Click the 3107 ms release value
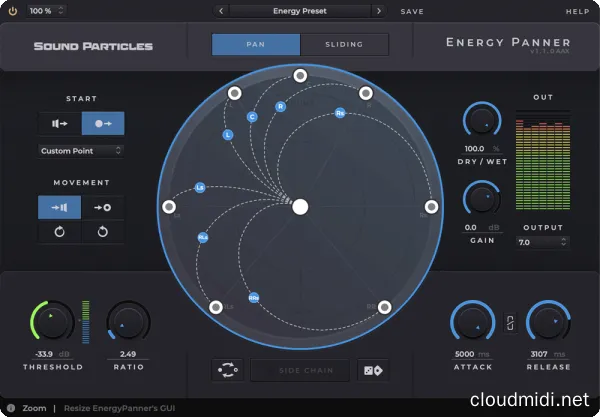 (548, 354)
